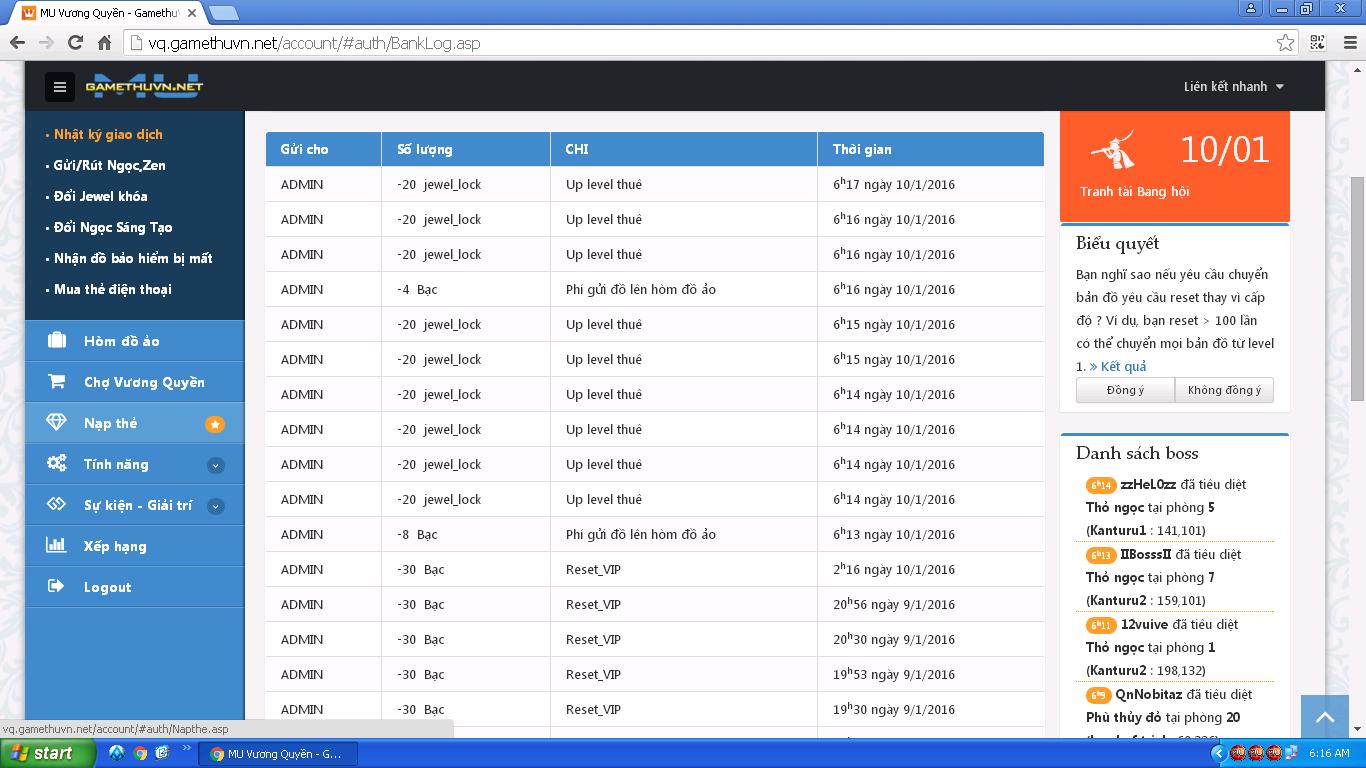Open the hamburger menu beside the logo
The height and width of the screenshot is (768, 1366).
pos(60,87)
